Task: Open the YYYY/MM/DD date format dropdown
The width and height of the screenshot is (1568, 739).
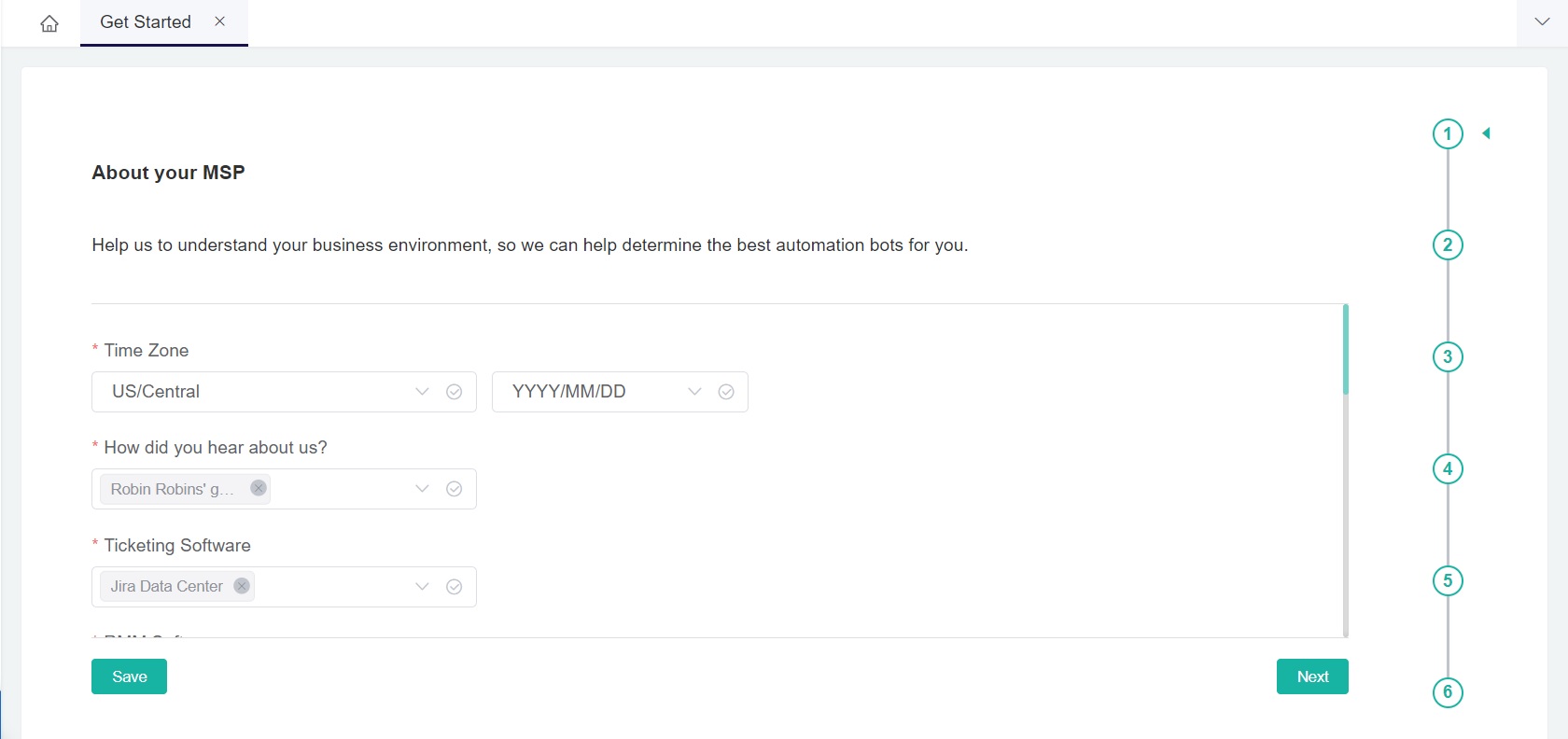Action: (597, 392)
